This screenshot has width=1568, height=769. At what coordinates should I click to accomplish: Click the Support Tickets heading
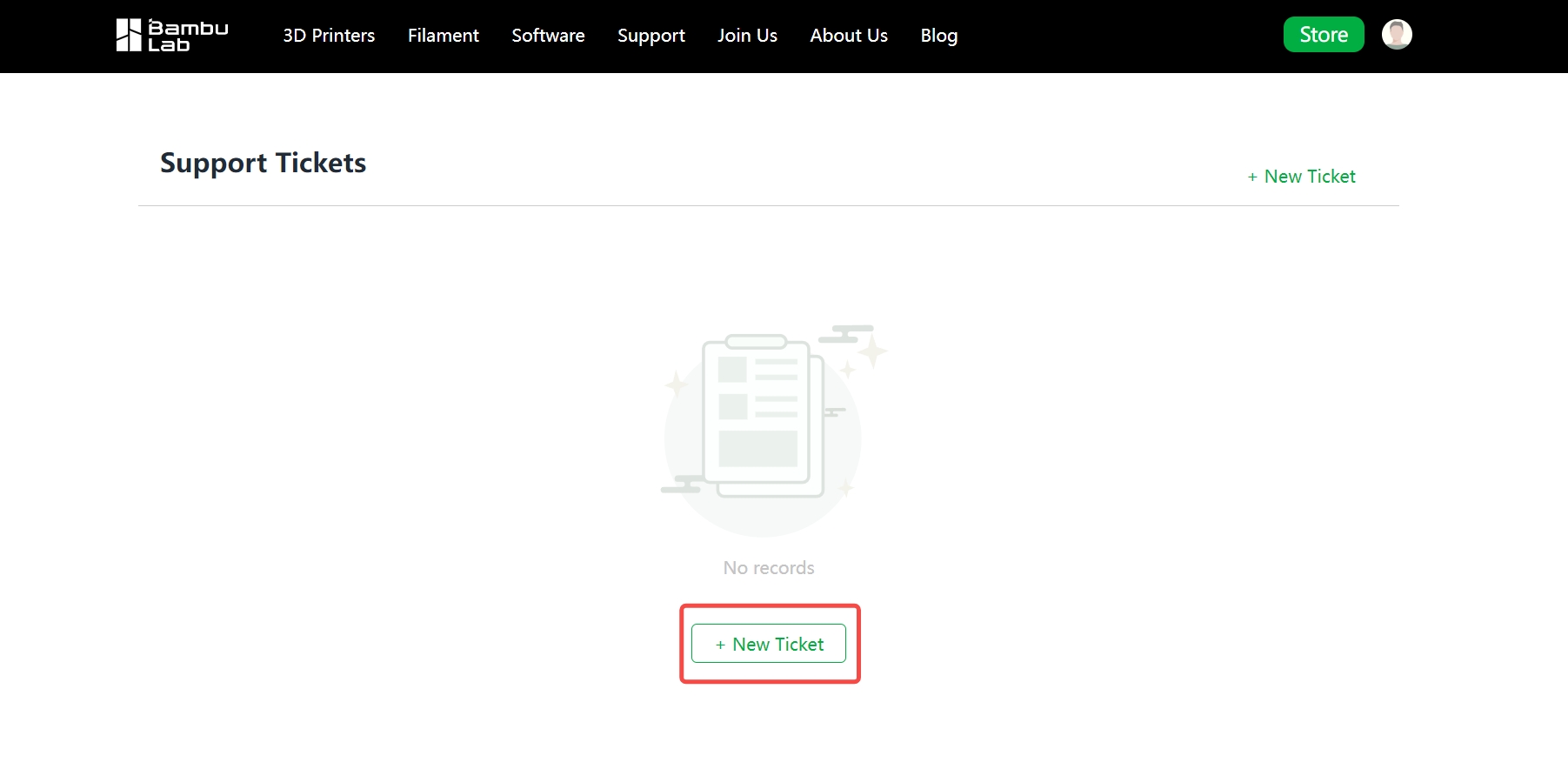[263, 164]
